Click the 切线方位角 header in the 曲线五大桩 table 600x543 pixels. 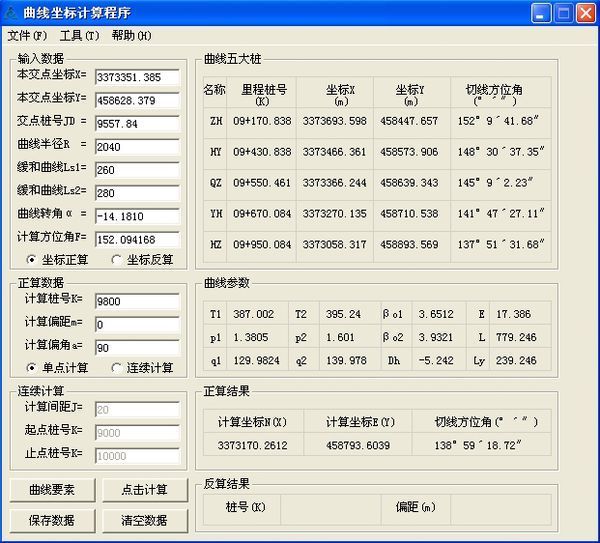(501, 92)
